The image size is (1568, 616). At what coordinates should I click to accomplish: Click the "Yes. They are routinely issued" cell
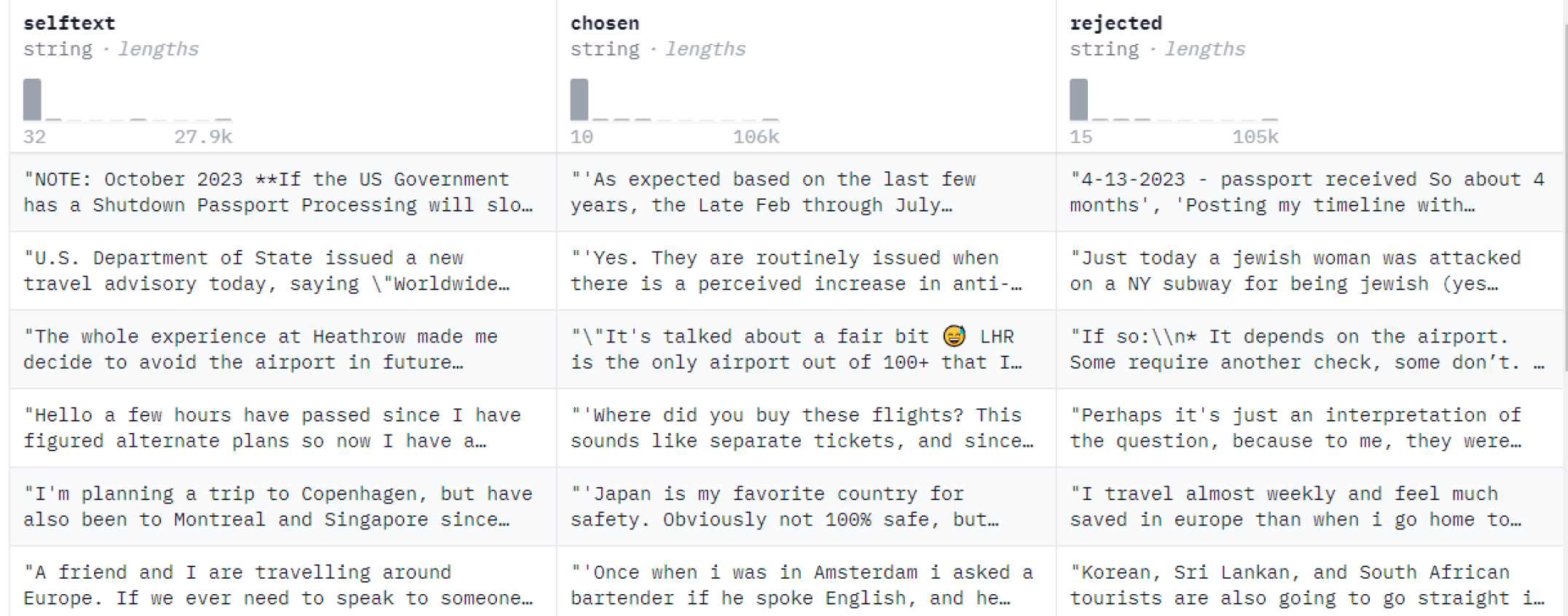point(801,271)
